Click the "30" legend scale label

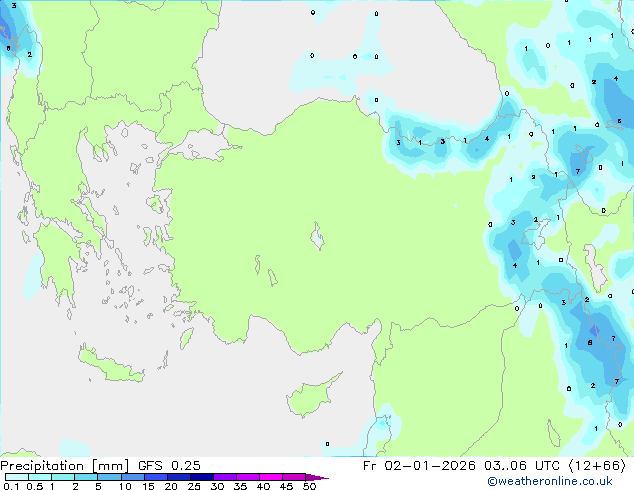pyautogui.click(x=217, y=486)
